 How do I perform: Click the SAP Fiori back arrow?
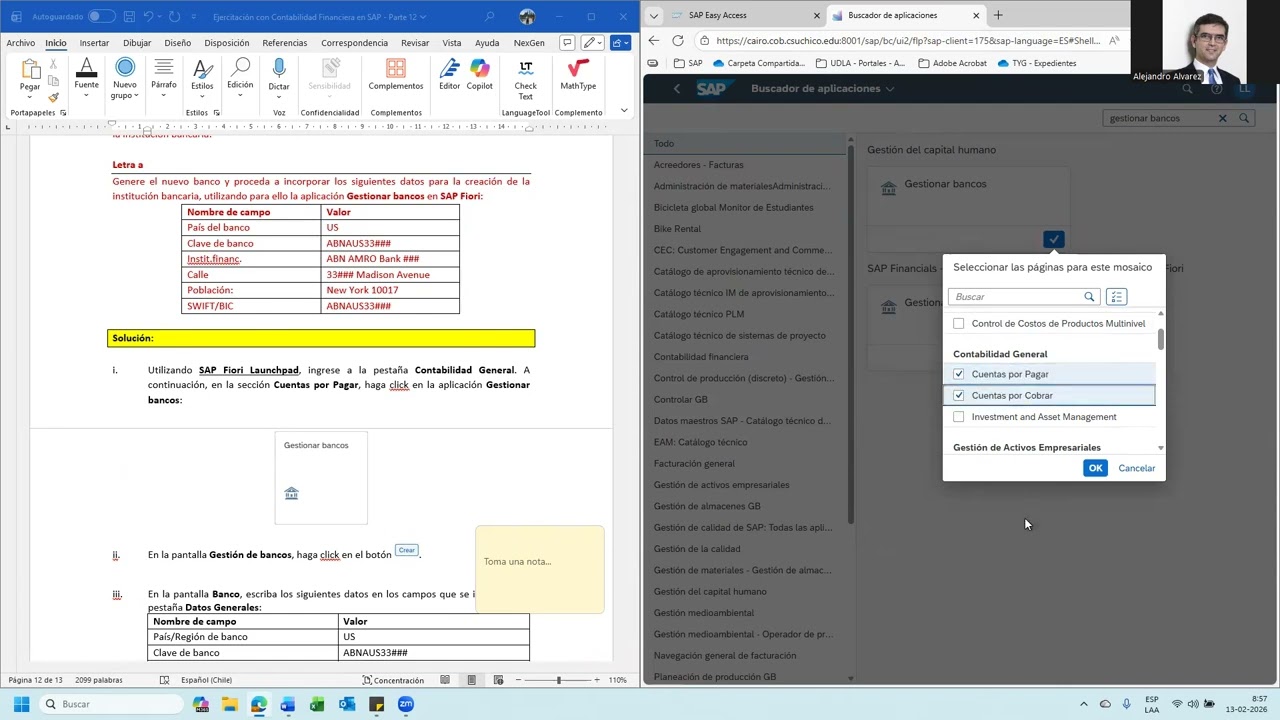677,88
